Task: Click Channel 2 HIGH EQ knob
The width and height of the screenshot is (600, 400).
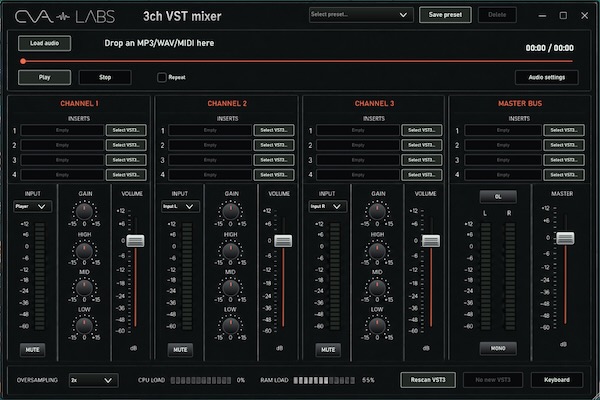Action: (x=230, y=251)
